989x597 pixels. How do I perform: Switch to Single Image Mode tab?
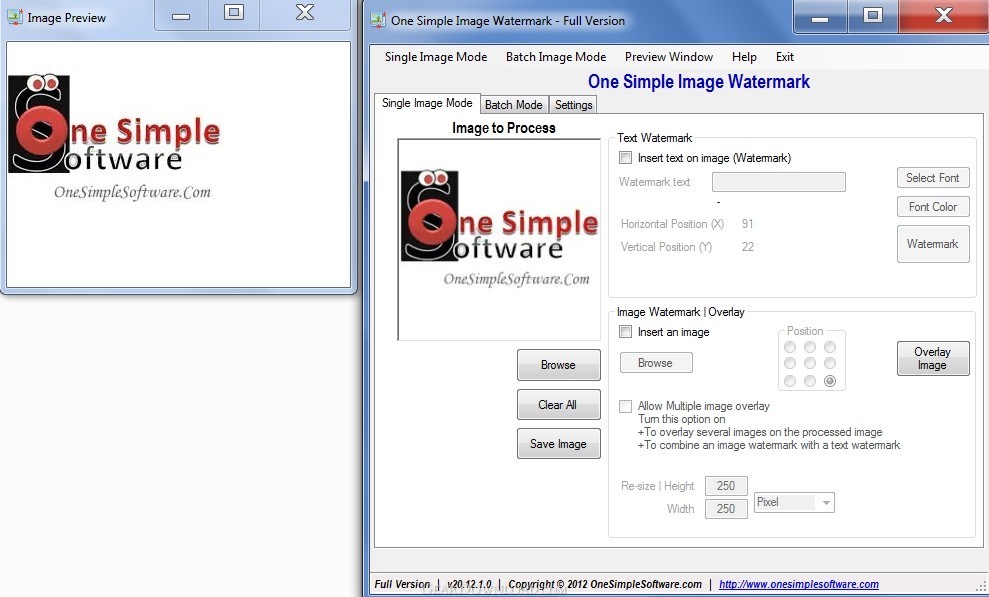[427, 103]
